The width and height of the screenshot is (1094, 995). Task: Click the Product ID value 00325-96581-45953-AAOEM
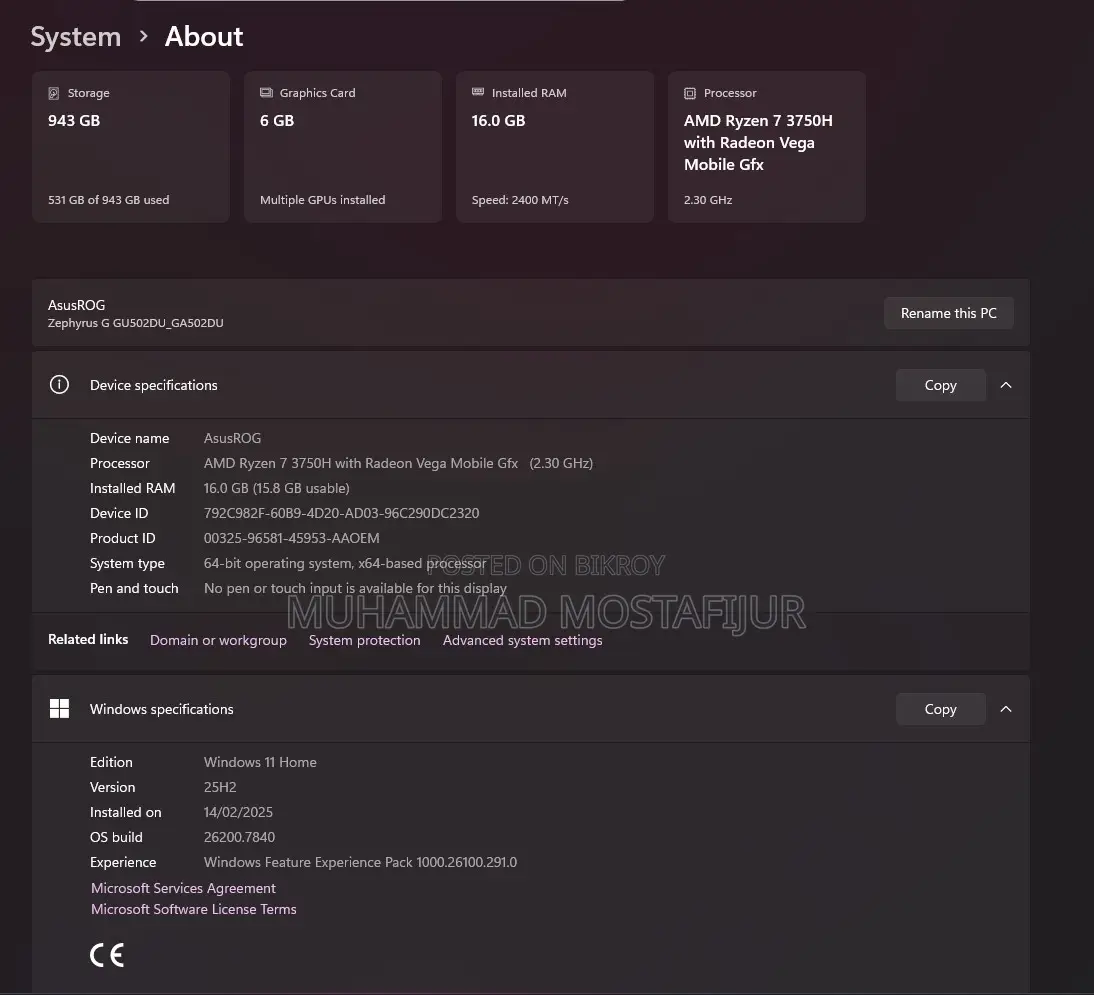[292, 538]
